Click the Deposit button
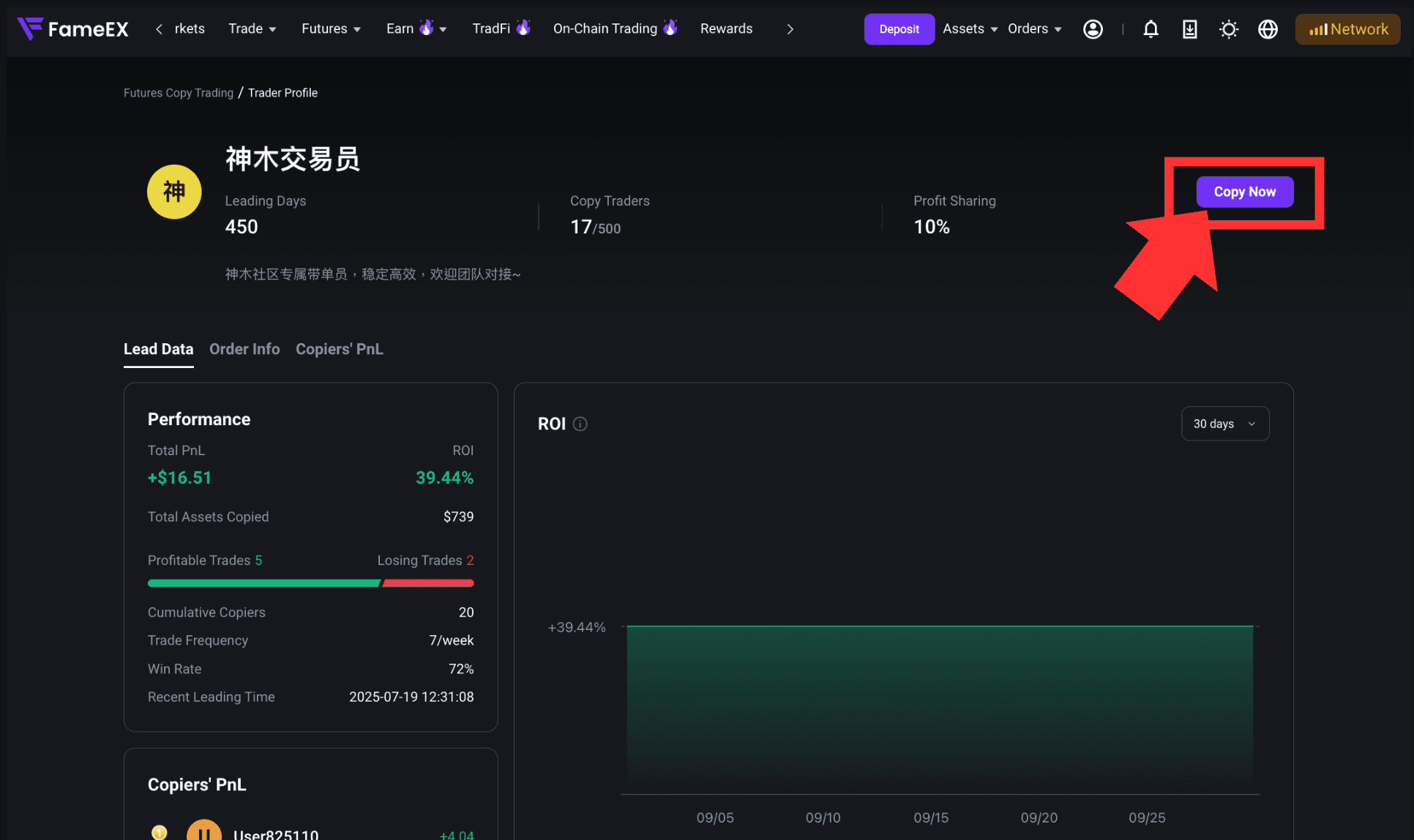 (x=899, y=29)
